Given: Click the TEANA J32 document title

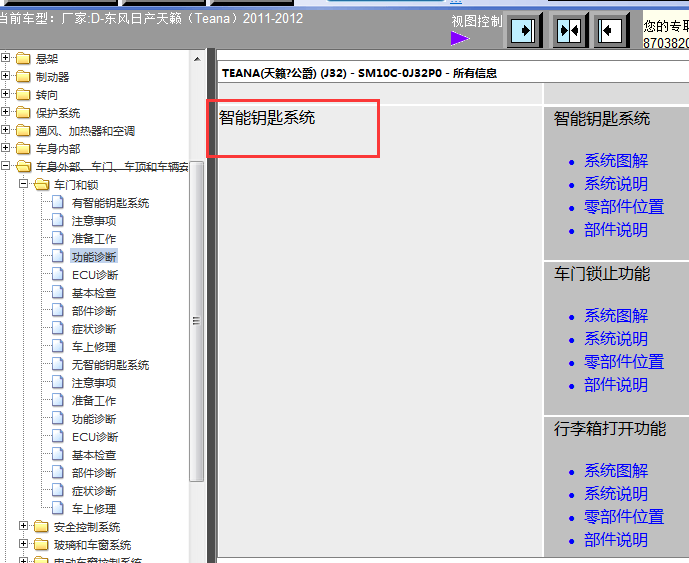Looking at the screenshot, I should (x=359, y=73).
